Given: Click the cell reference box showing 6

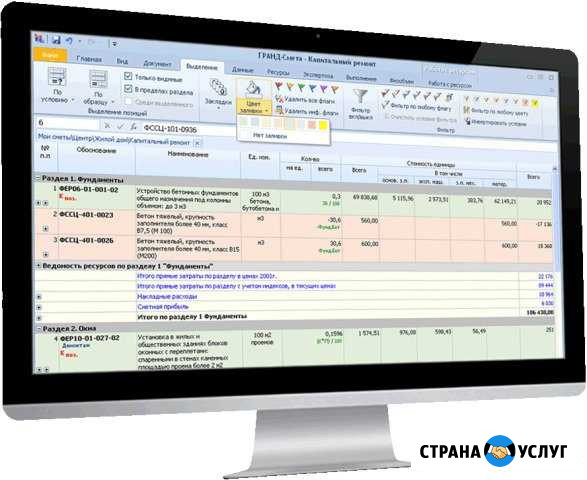Looking at the screenshot, I should (x=67, y=123).
